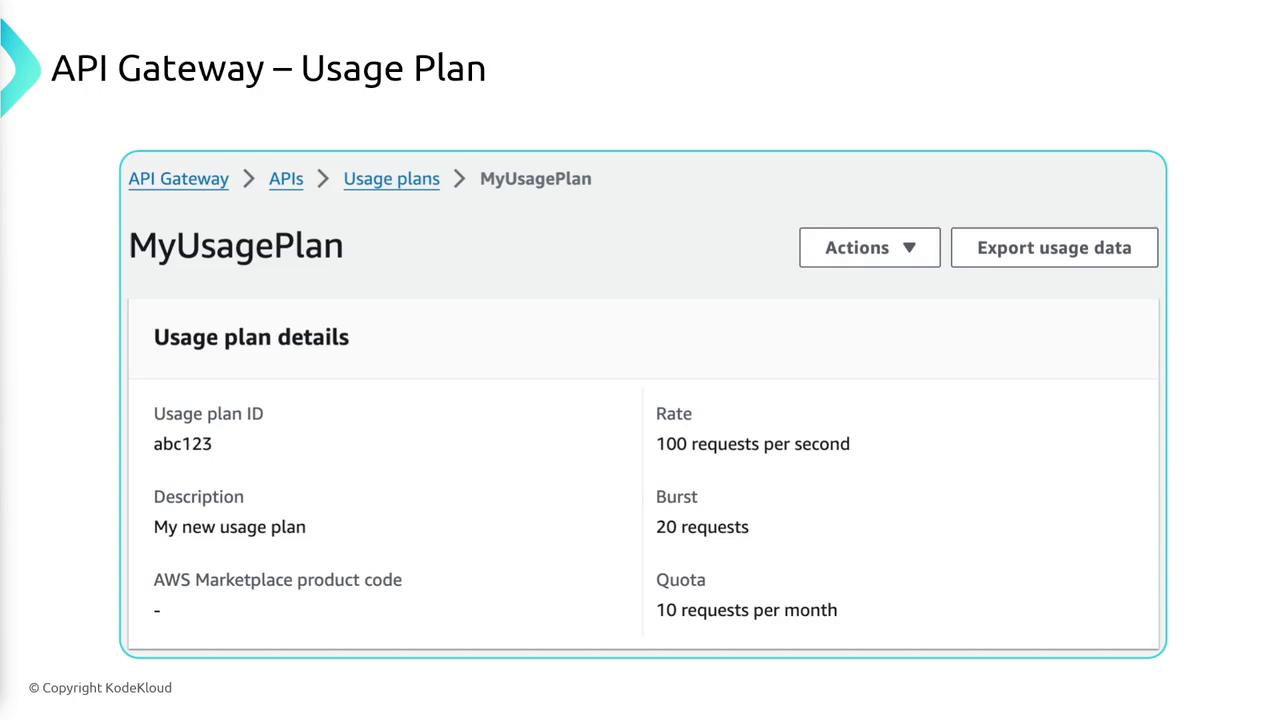Click the Burst value 20 requests
Viewport: 1280px width, 720px height.
pyautogui.click(x=701, y=527)
